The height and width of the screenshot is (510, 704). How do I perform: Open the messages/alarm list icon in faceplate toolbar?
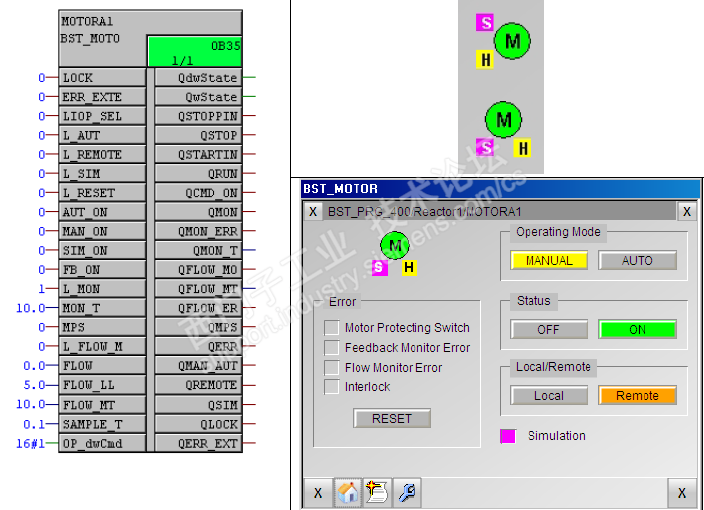(377, 492)
